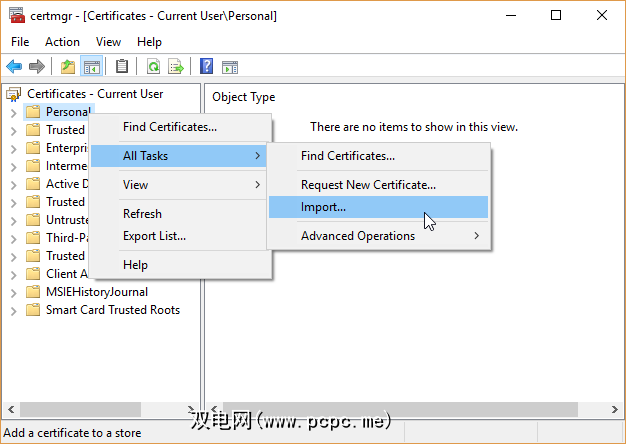626x444 pixels.
Task: Select the MSIEHistoryJournal tree label
Action: point(97,292)
